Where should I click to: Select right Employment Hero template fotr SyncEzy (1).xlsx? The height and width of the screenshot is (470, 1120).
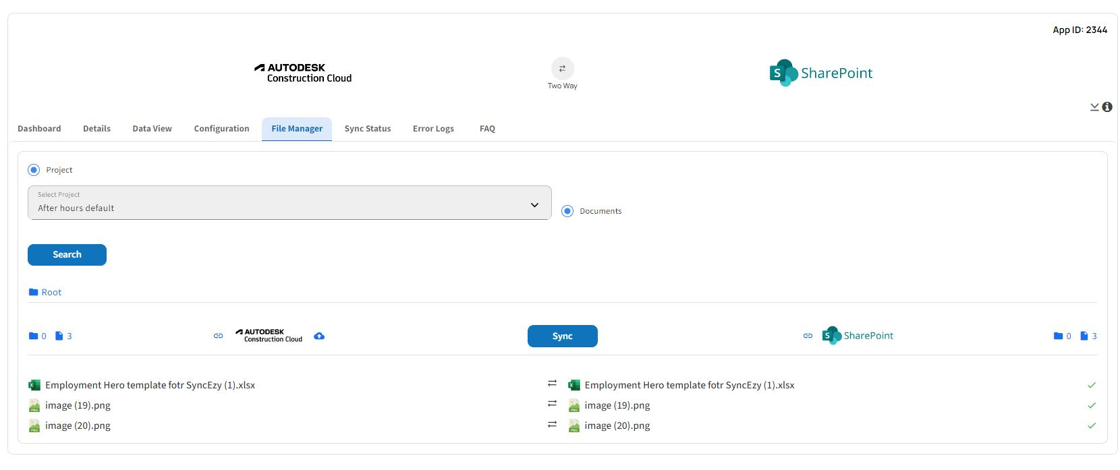pyautogui.click(x=689, y=385)
